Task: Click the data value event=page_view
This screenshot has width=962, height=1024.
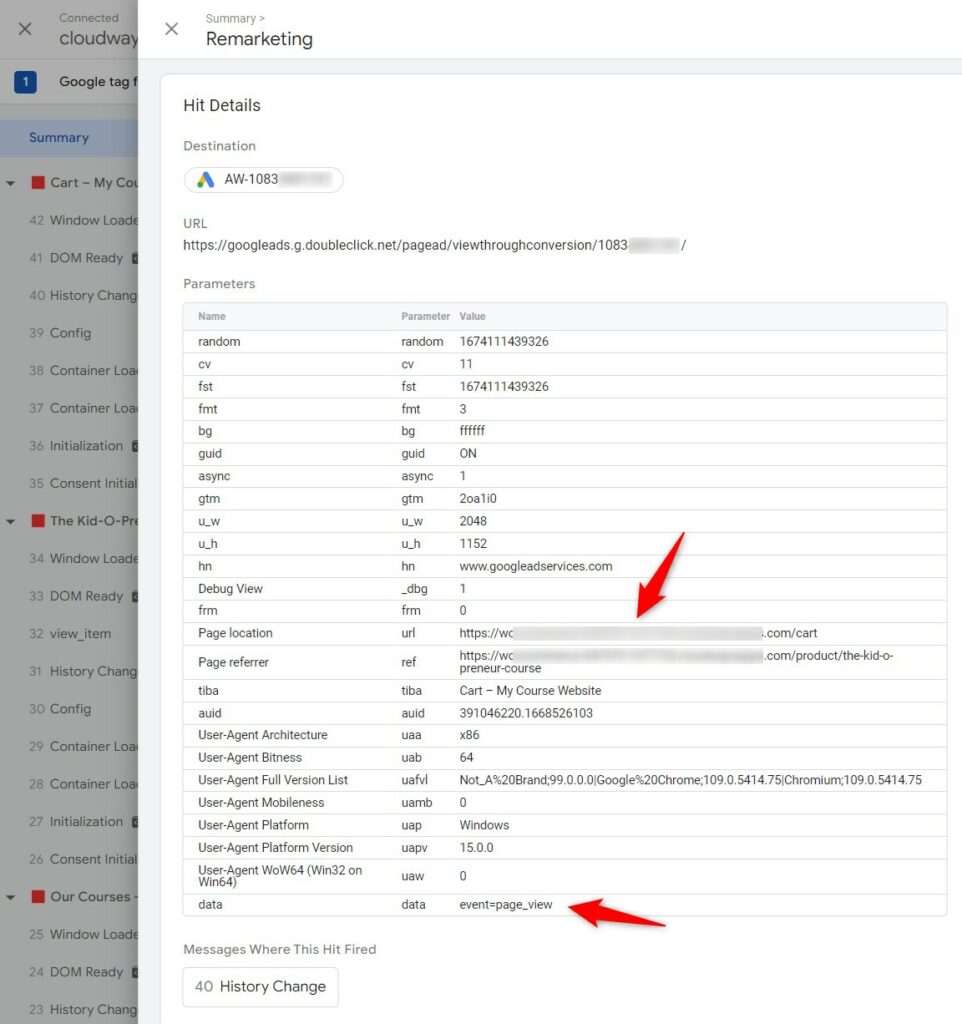Action: point(505,904)
